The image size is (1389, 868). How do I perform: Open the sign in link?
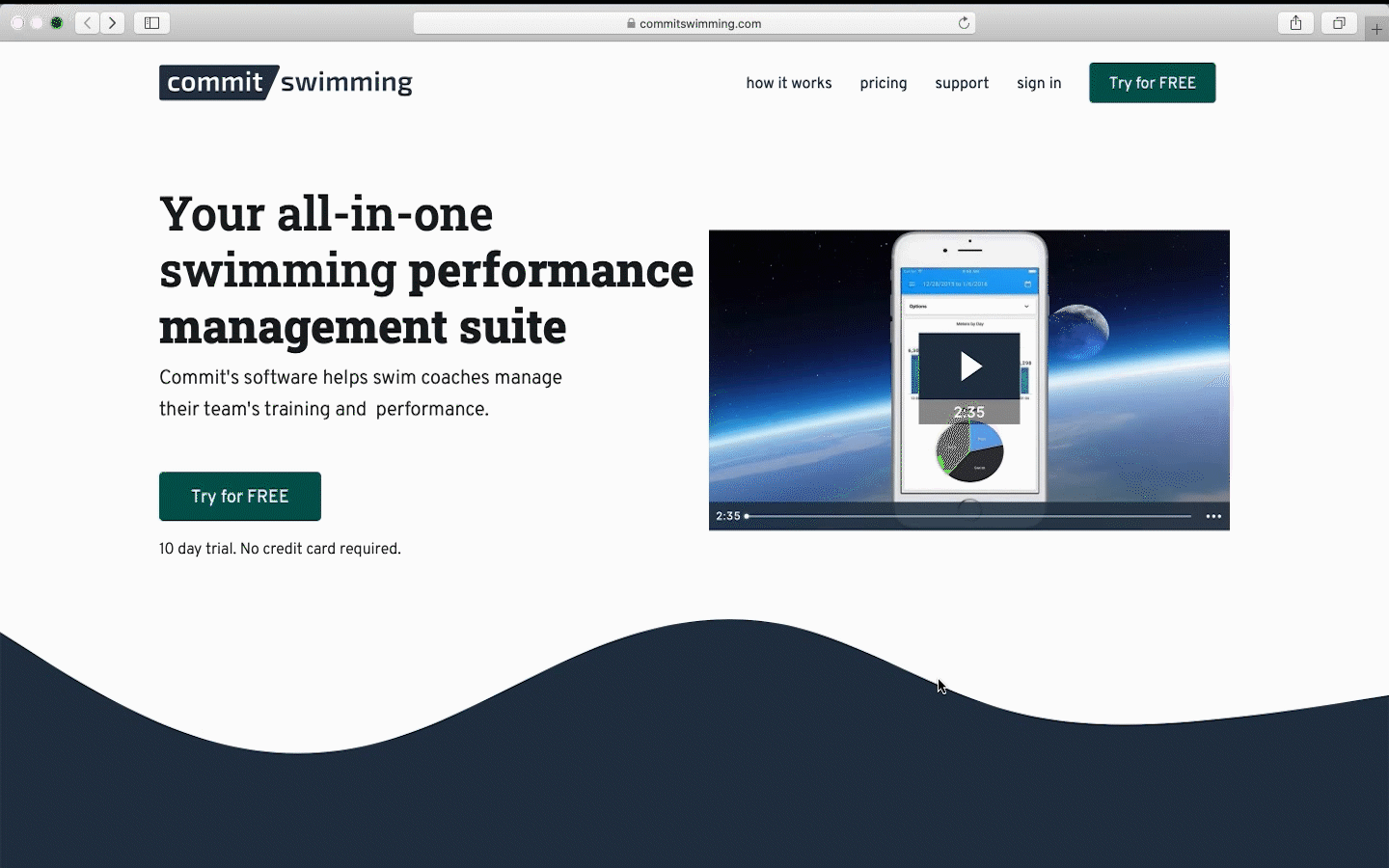pos(1039,83)
